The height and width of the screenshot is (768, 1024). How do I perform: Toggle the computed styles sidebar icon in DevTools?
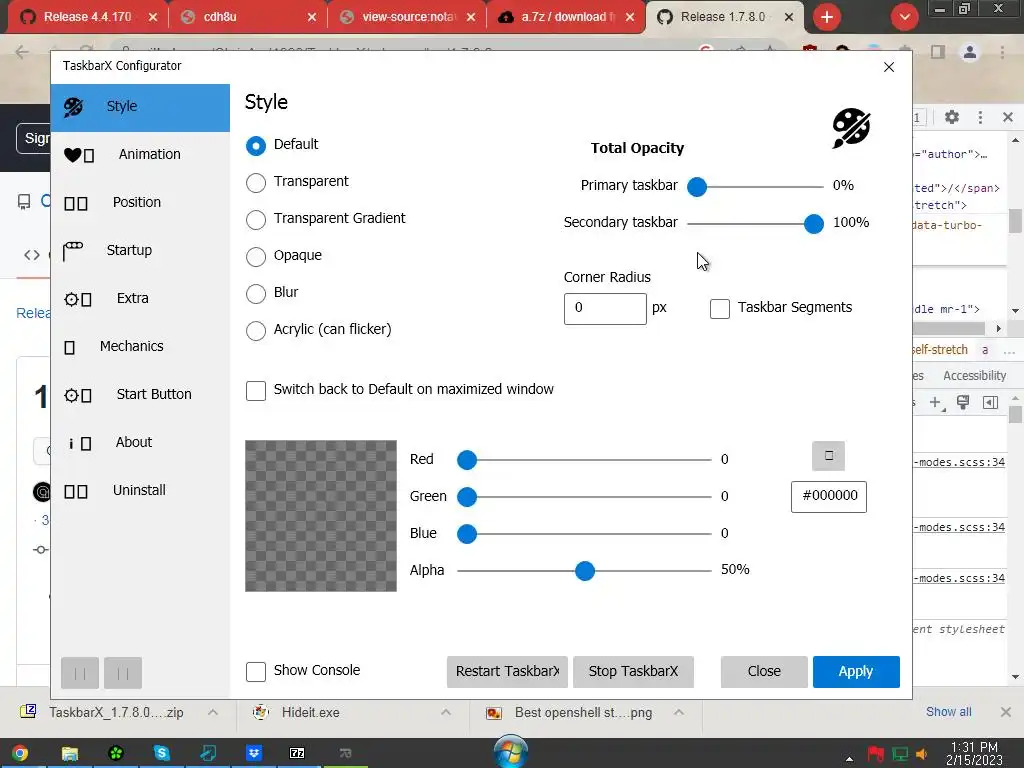point(990,403)
